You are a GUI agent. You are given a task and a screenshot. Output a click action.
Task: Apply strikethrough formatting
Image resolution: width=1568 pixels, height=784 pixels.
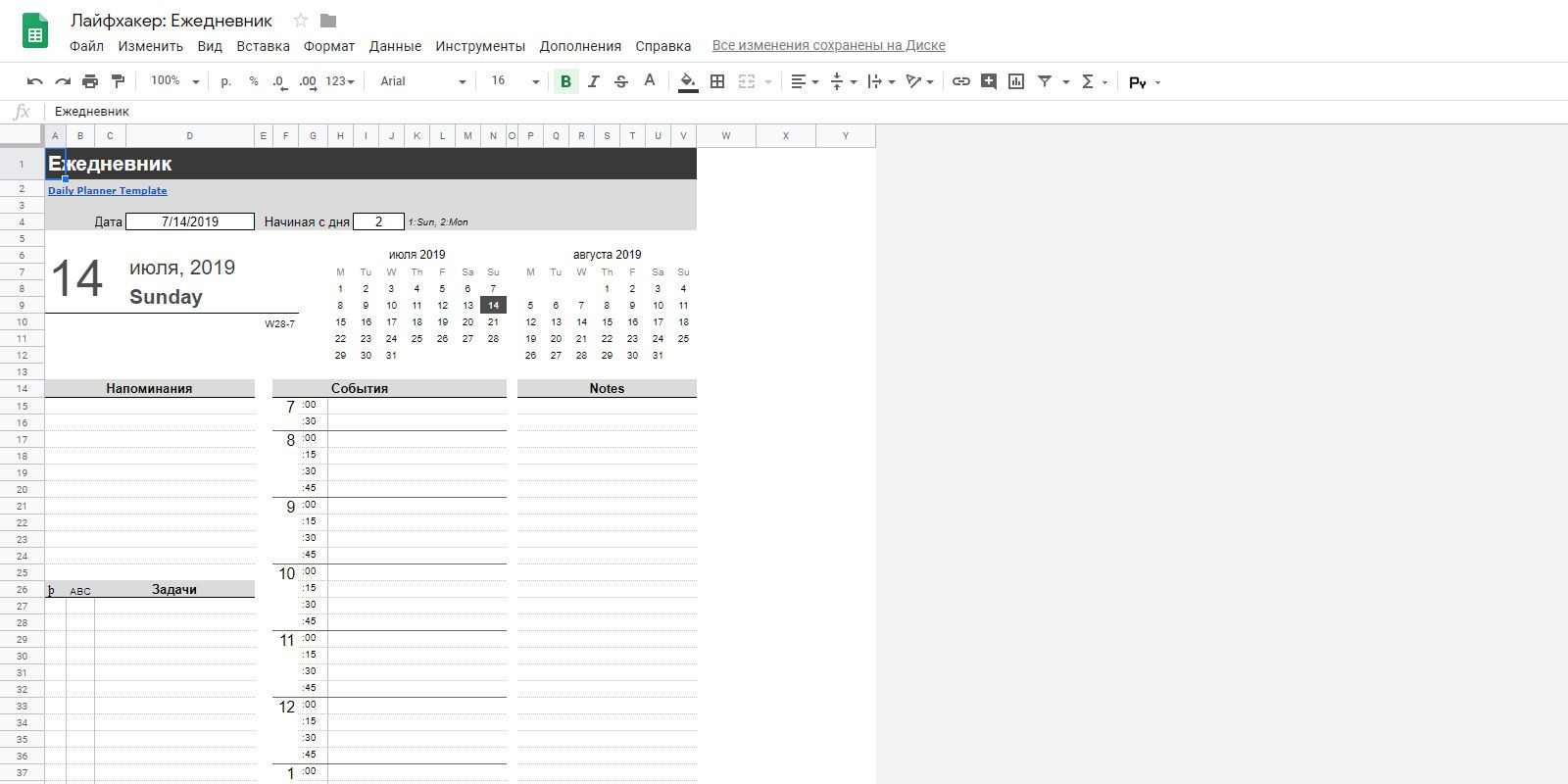pyautogui.click(x=620, y=81)
